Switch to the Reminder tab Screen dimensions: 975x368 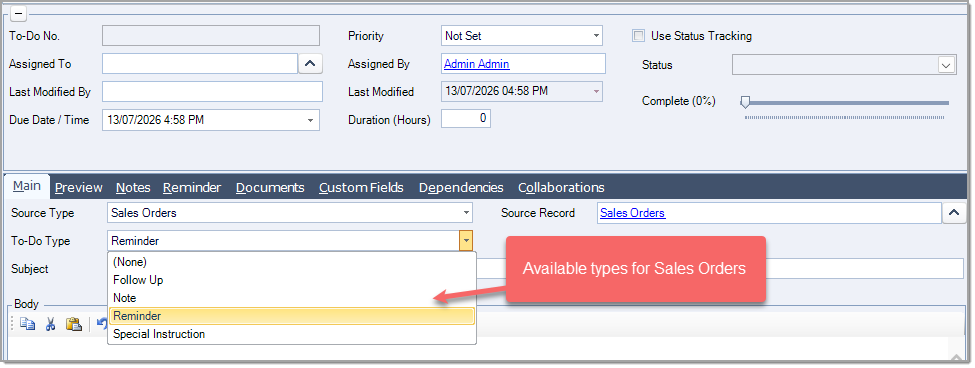(192, 187)
